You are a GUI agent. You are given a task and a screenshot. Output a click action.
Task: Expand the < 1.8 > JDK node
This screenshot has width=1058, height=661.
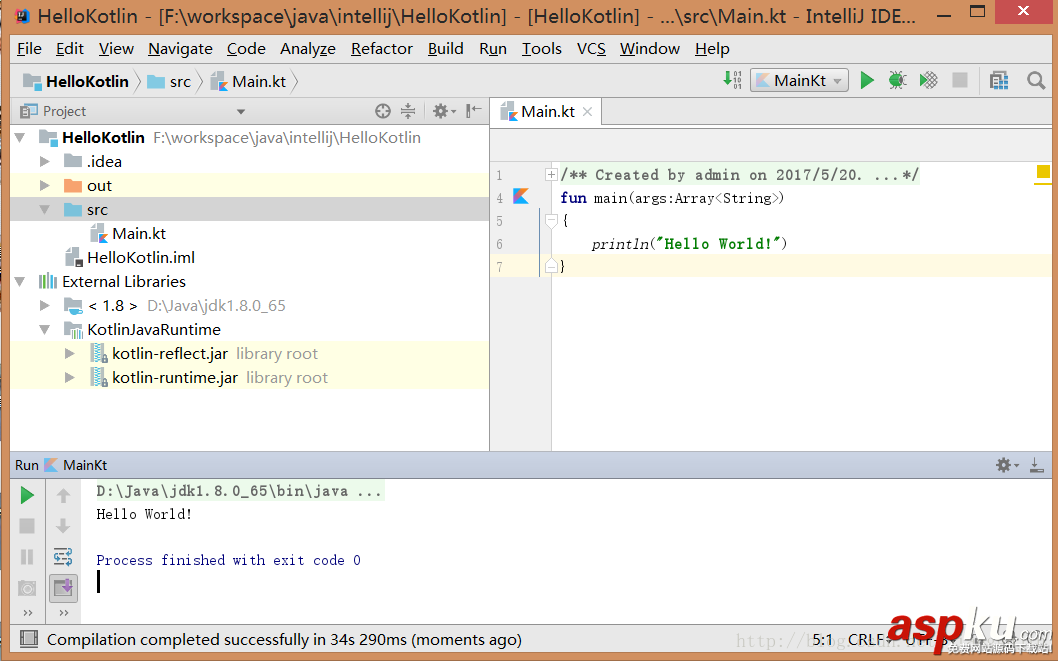(x=45, y=306)
